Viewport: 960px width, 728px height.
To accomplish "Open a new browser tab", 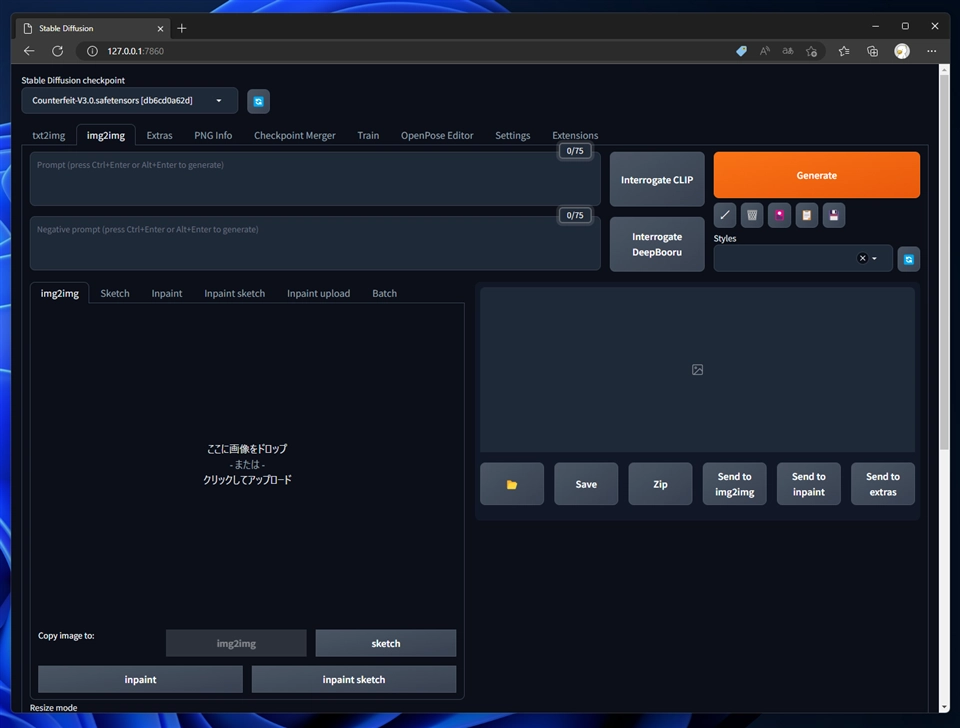I will click(x=182, y=28).
